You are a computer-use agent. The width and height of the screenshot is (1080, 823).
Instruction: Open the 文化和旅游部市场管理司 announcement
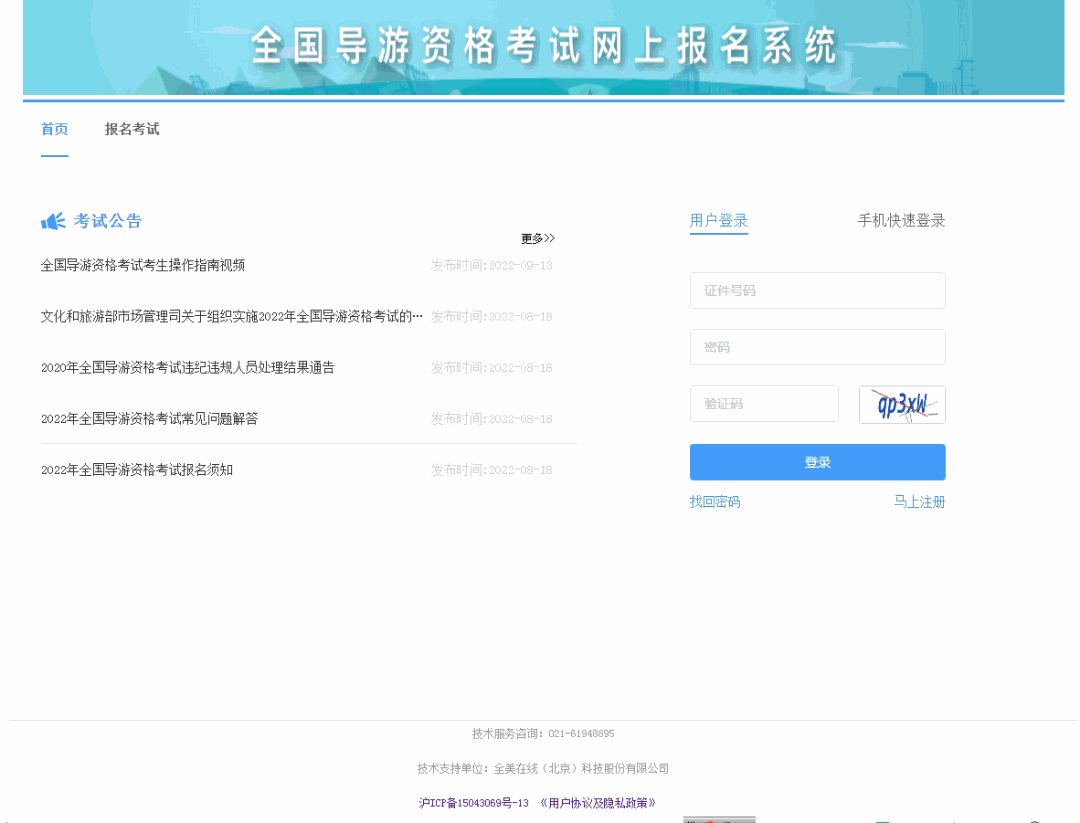[x=231, y=316]
